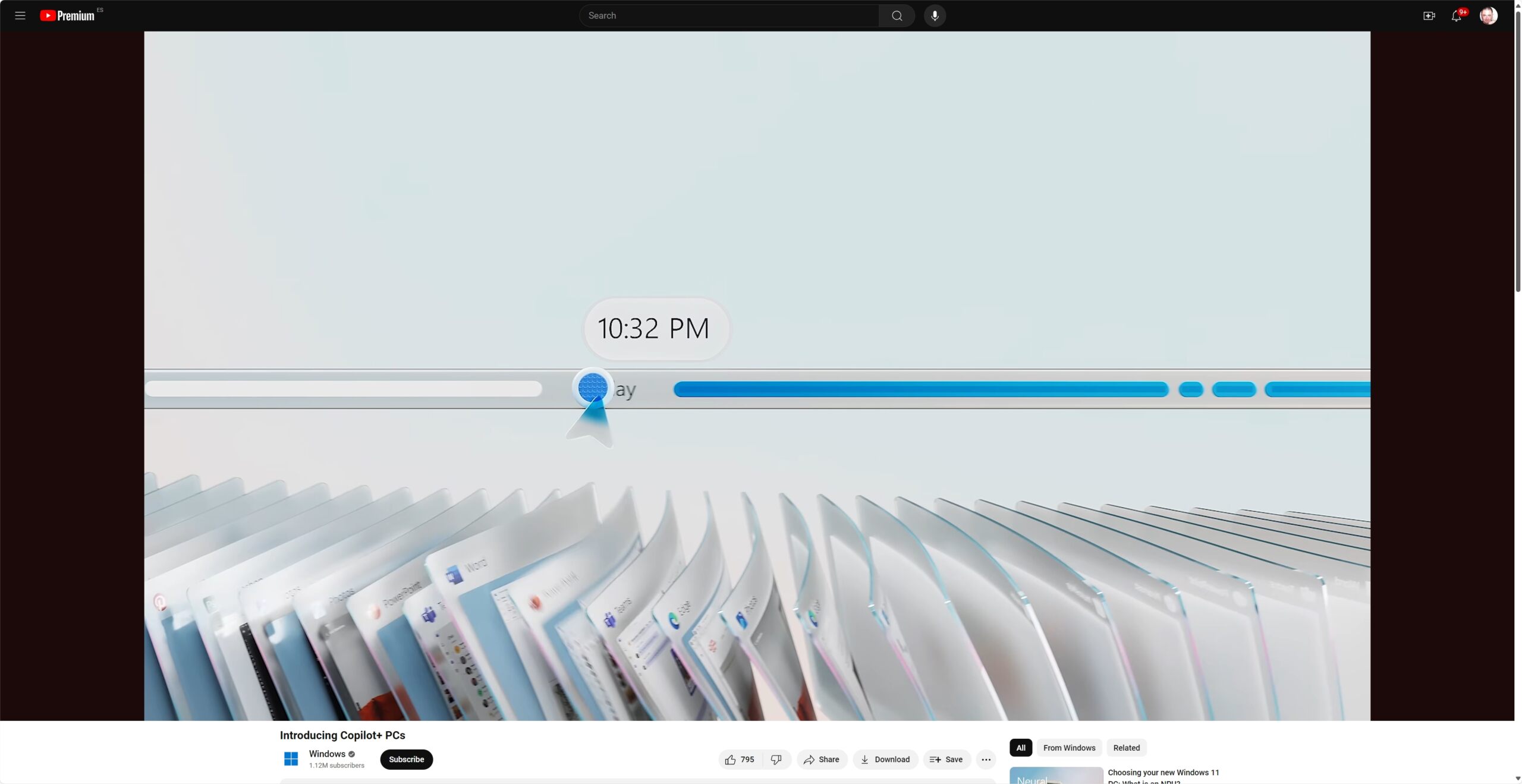
Task: Like the video showing 795 likes
Action: click(x=740, y=759)
